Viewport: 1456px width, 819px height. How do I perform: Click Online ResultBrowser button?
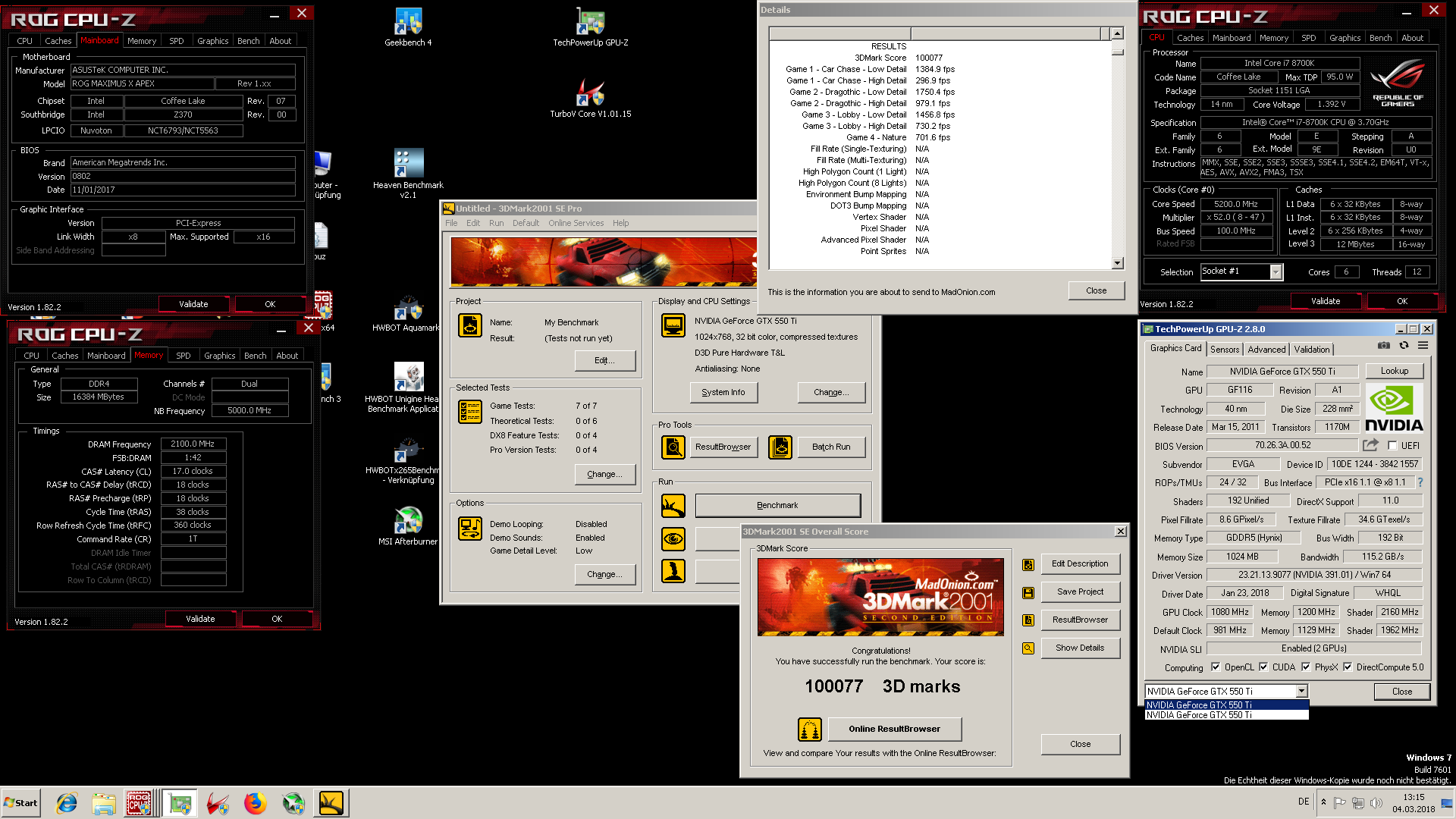point(894,730)
